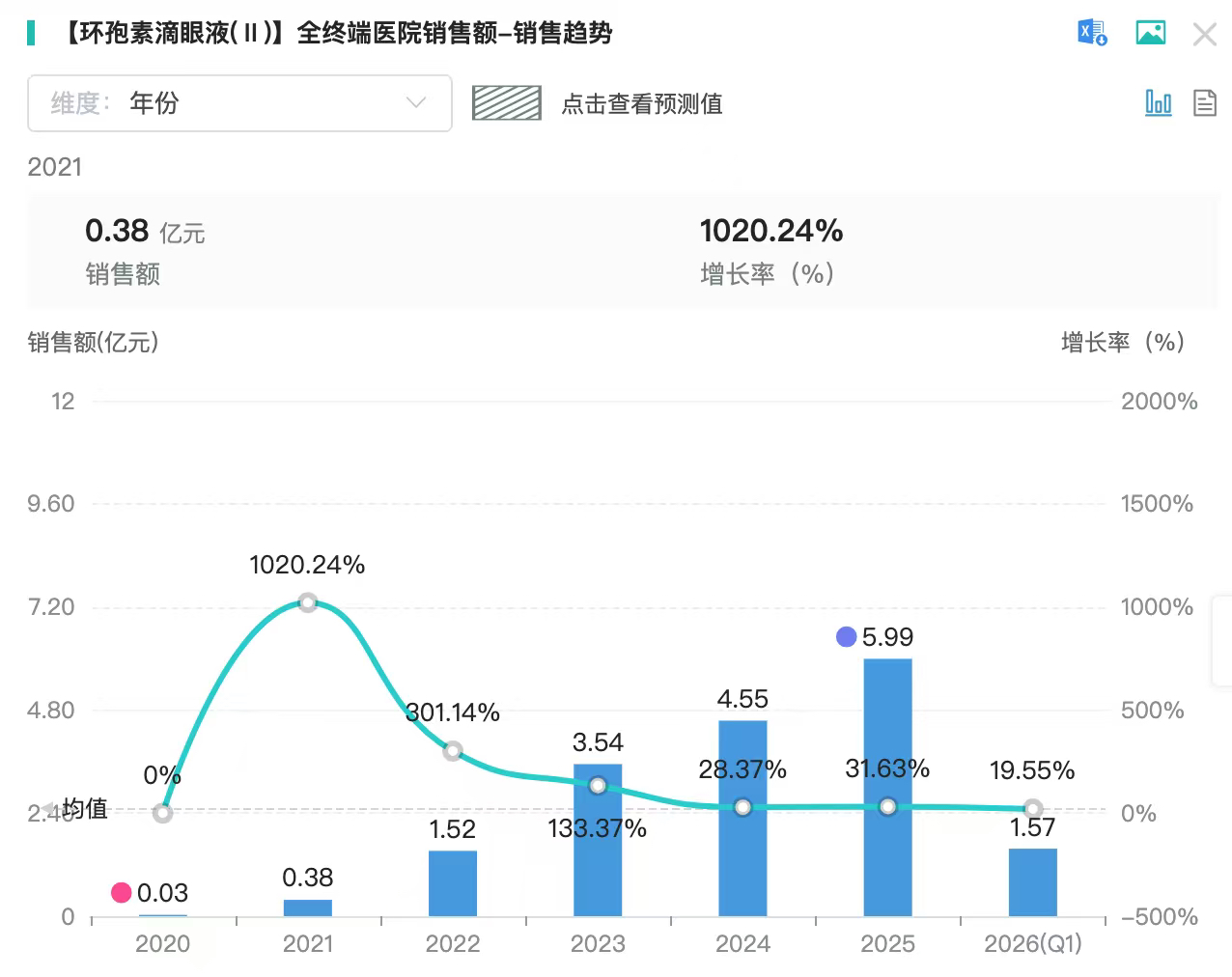Screen dimensions: 1232x977
Task: Click the 19.55% growth point marker
Action: click(x=1033, y=809)
